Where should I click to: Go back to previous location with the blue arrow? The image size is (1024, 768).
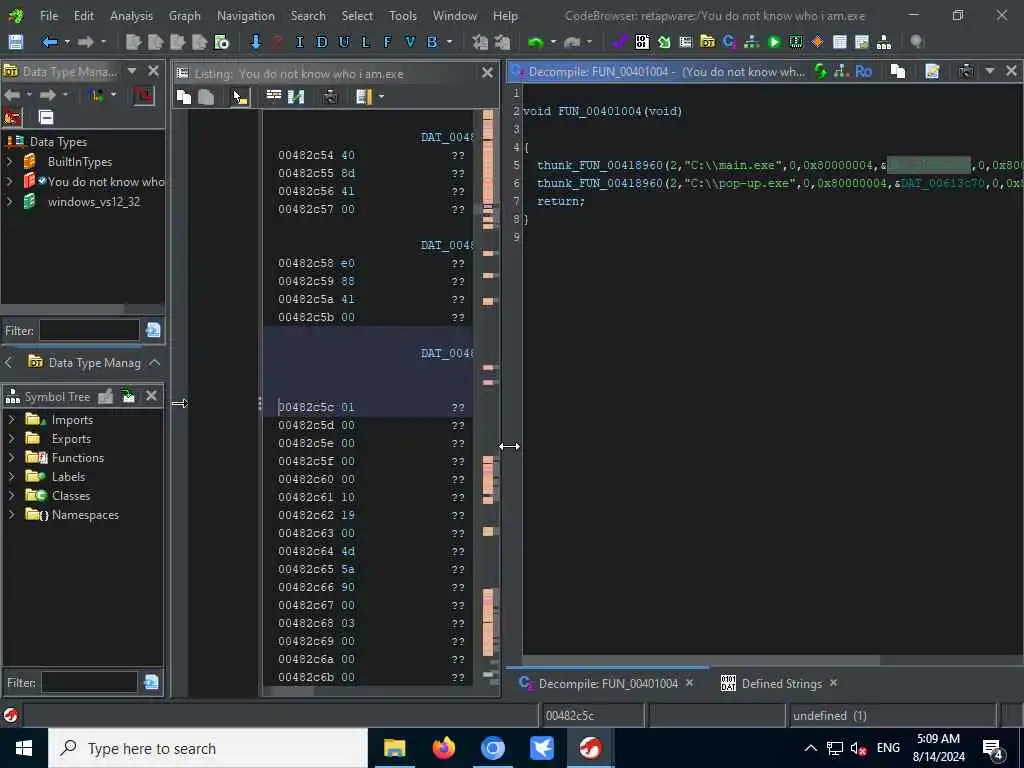pyautogui.click(x=50, y=42)
